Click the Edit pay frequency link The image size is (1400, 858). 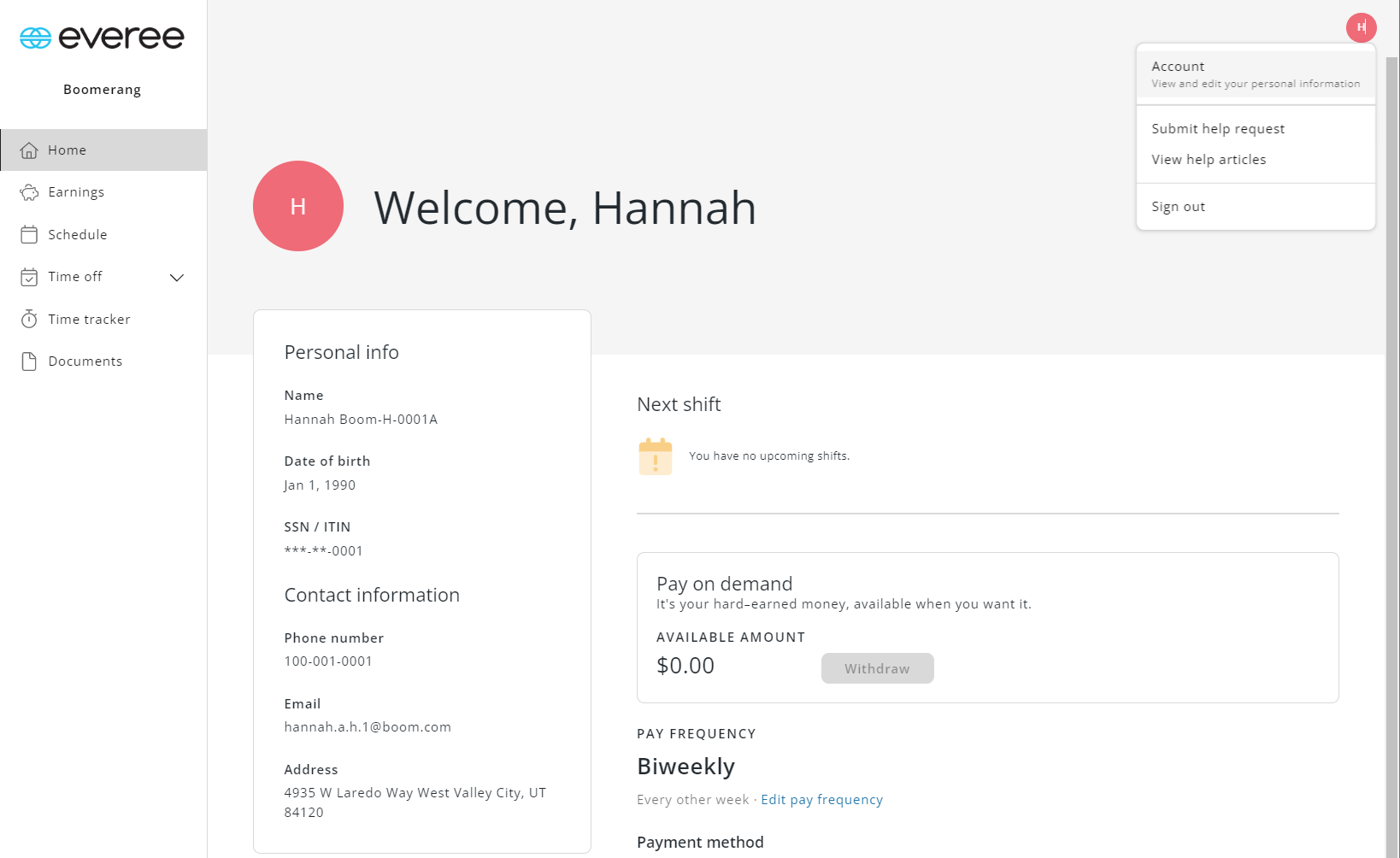[821, 800]
